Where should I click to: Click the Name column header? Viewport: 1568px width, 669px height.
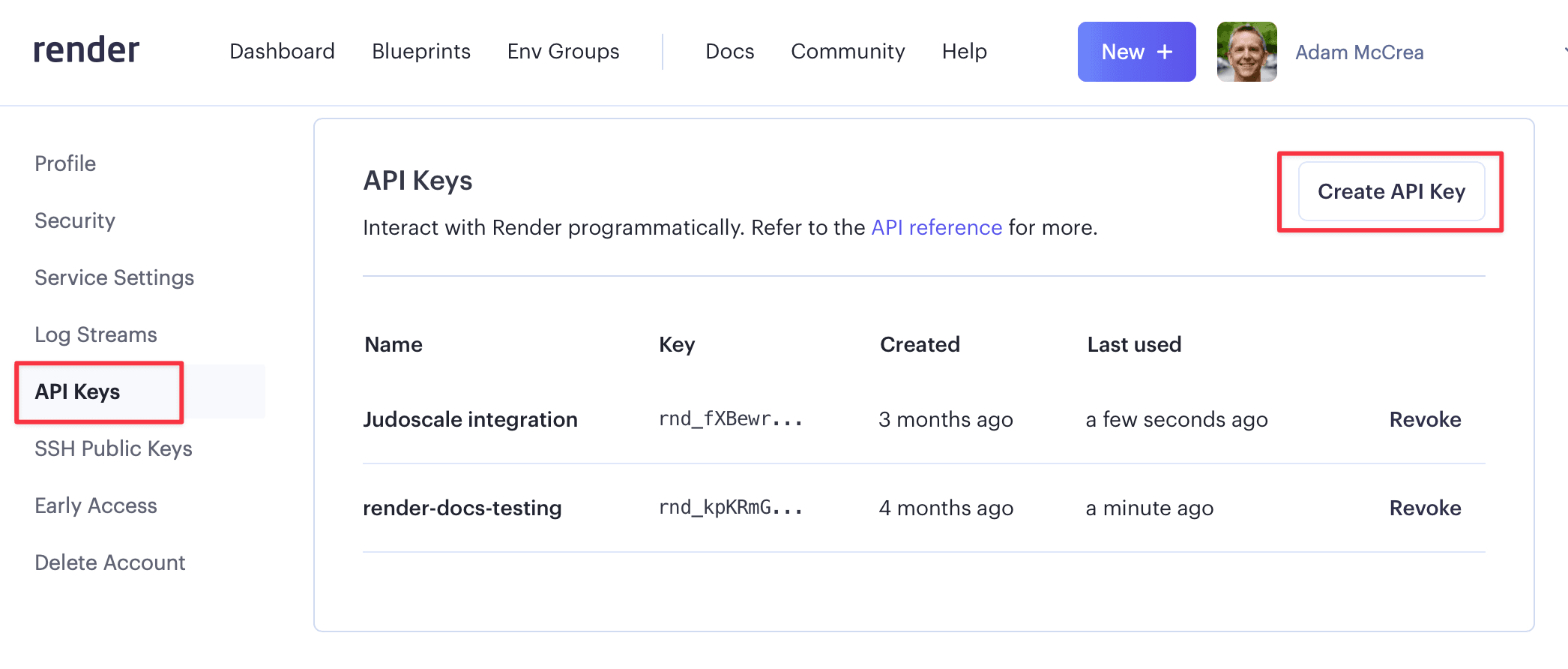393,344
